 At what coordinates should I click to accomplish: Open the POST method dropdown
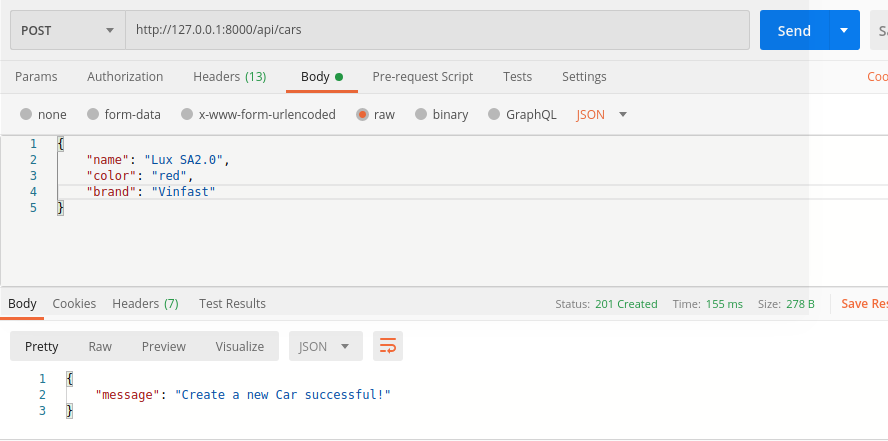coord(67,30)
